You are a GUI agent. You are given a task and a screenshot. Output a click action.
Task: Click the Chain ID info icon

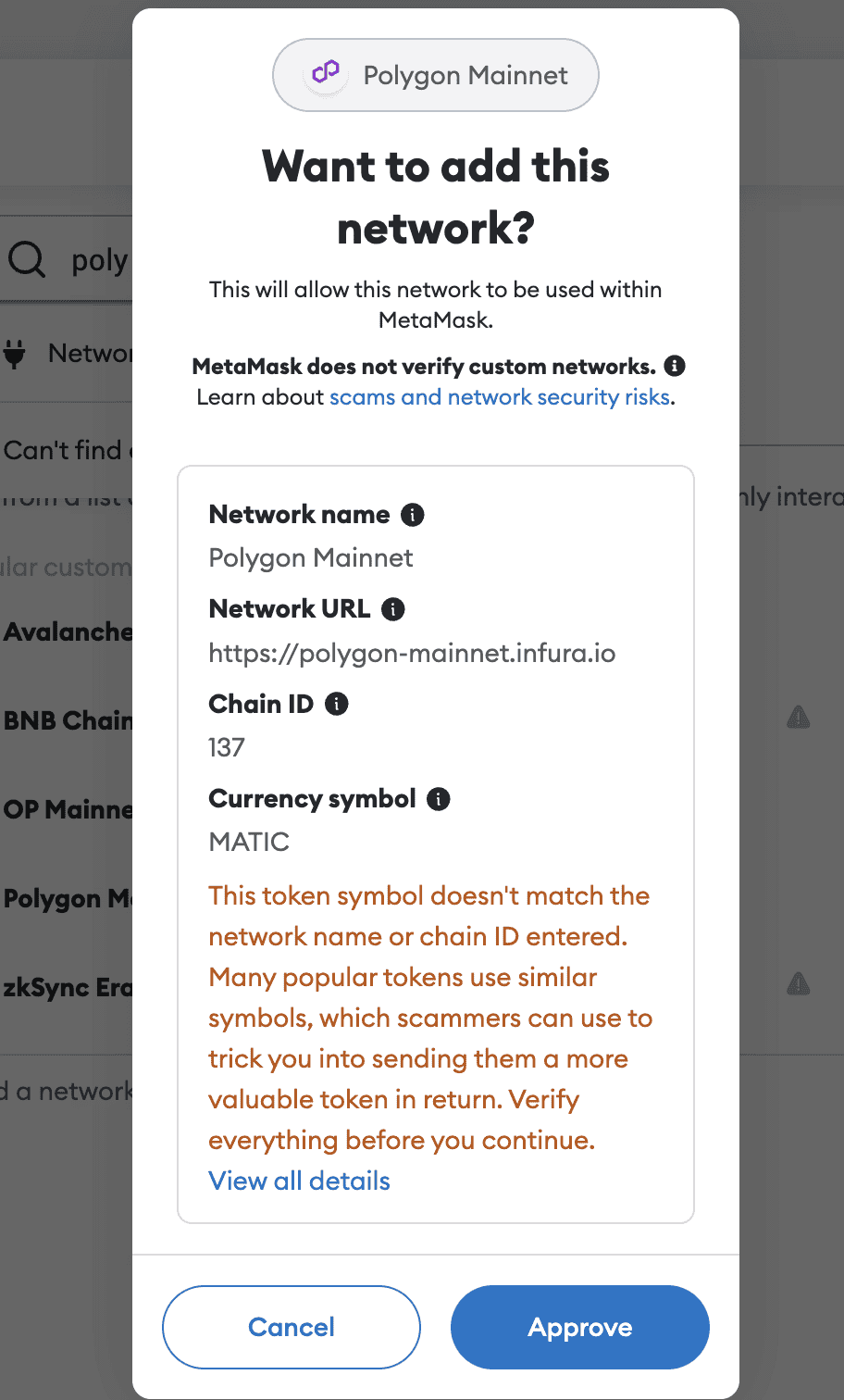[x=337, y=704]
